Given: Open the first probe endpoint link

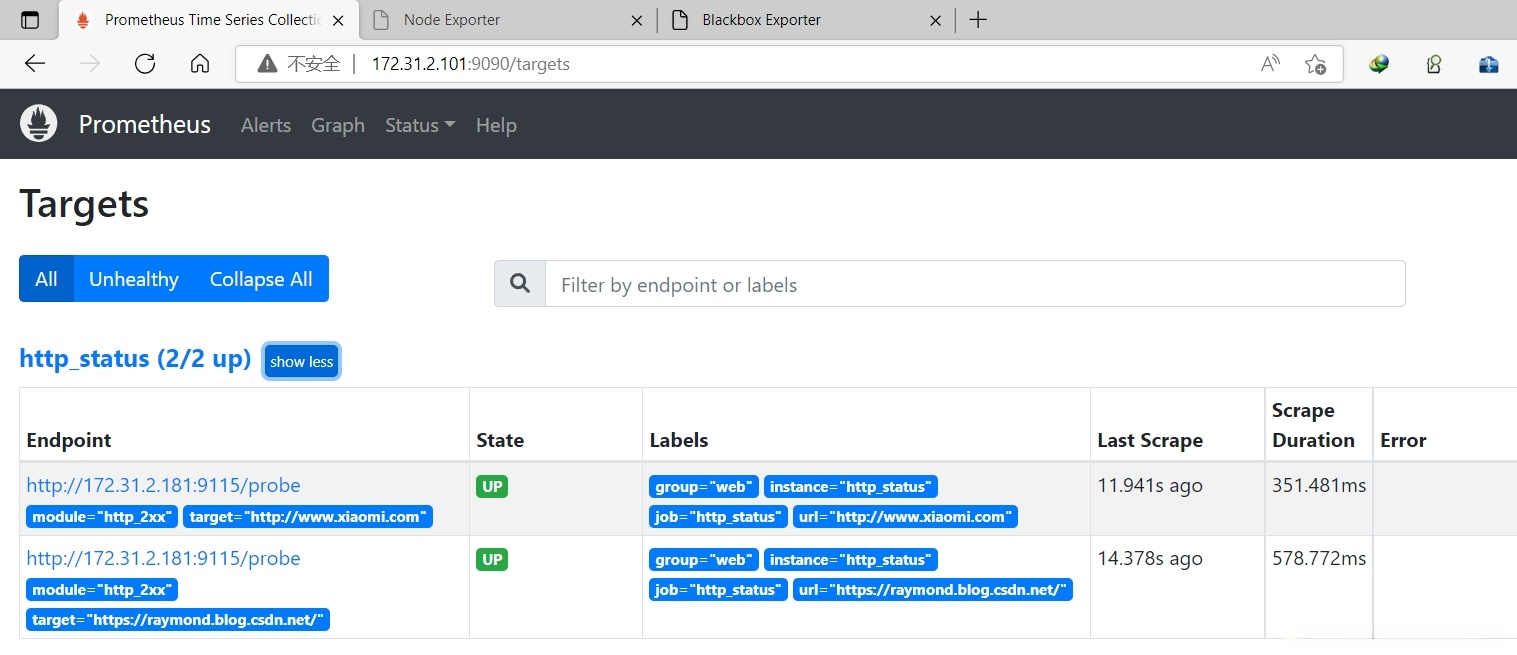Looking at the screenshot, I should [x=163, y=485].
